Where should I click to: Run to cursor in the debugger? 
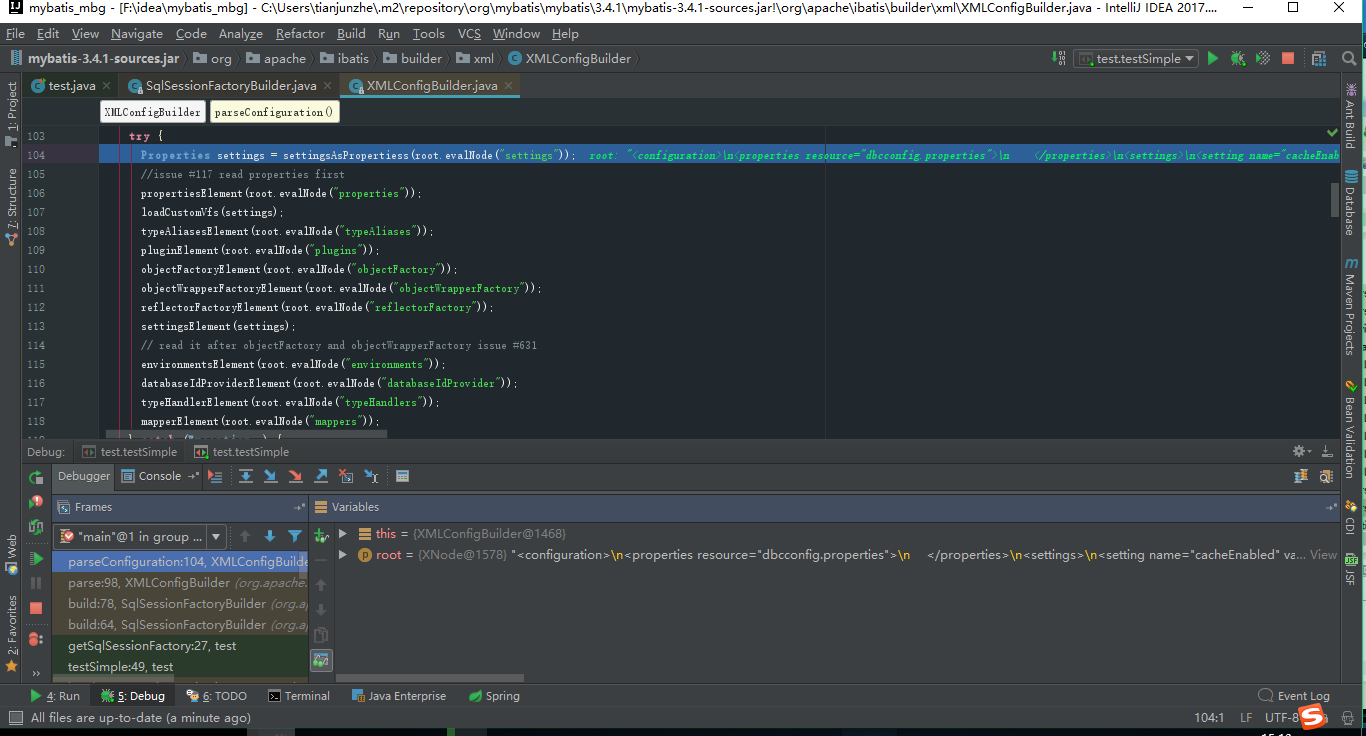369,476
